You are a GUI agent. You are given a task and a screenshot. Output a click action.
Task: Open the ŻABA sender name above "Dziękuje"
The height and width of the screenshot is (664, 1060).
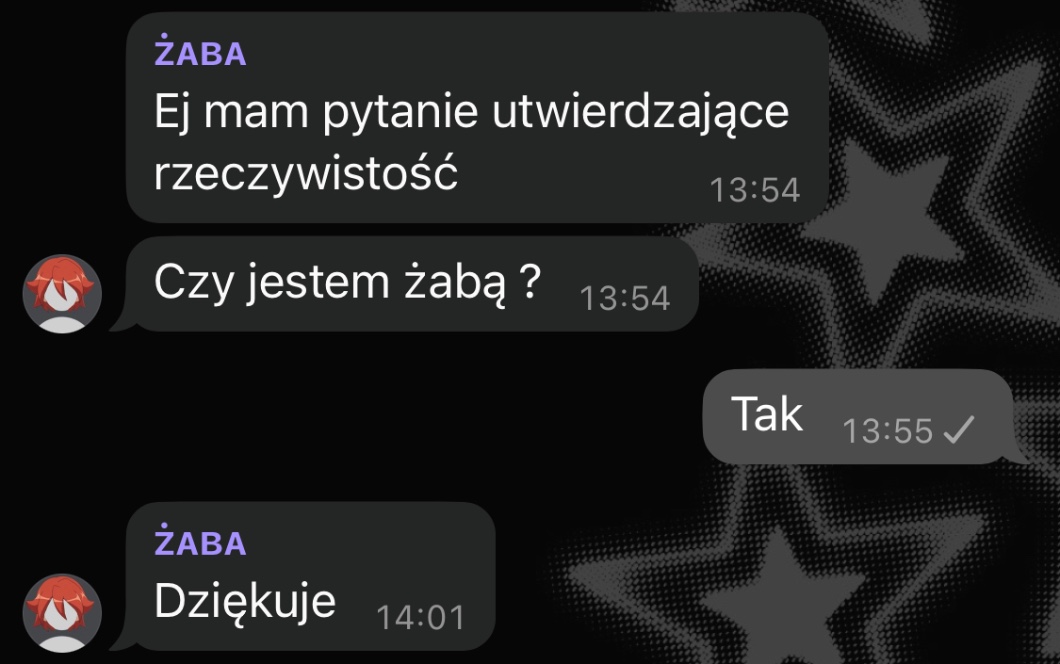(x=200, y=541)
